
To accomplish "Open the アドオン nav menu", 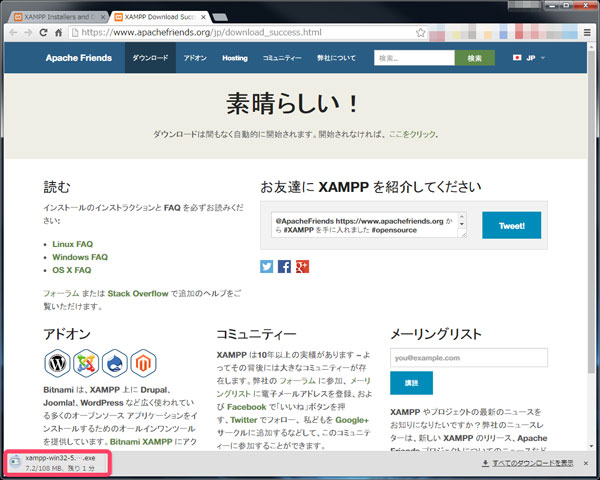I will pyautogui.click(x=195, y=58).
